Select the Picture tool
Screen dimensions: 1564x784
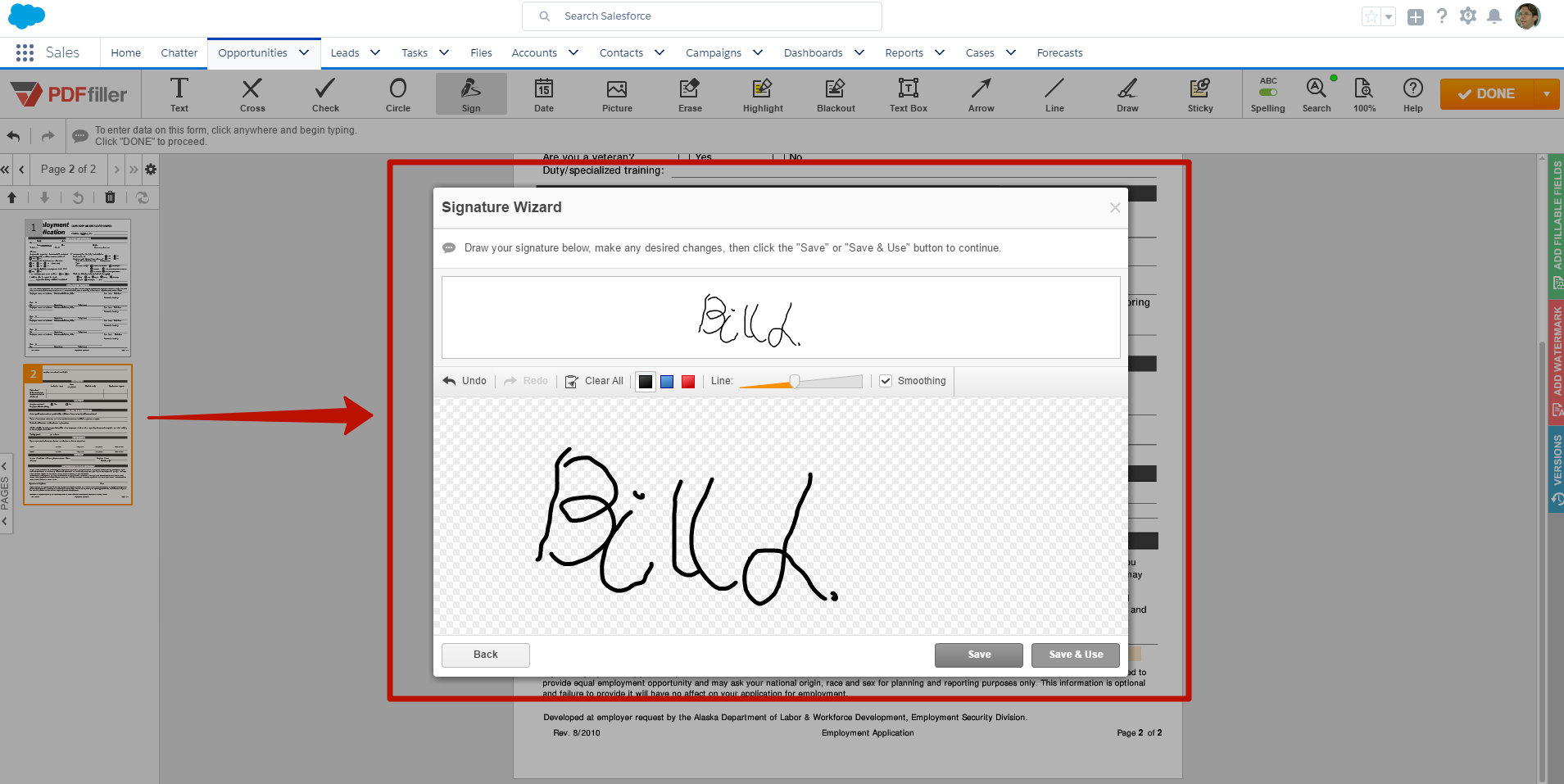click(x=617, y=93)
